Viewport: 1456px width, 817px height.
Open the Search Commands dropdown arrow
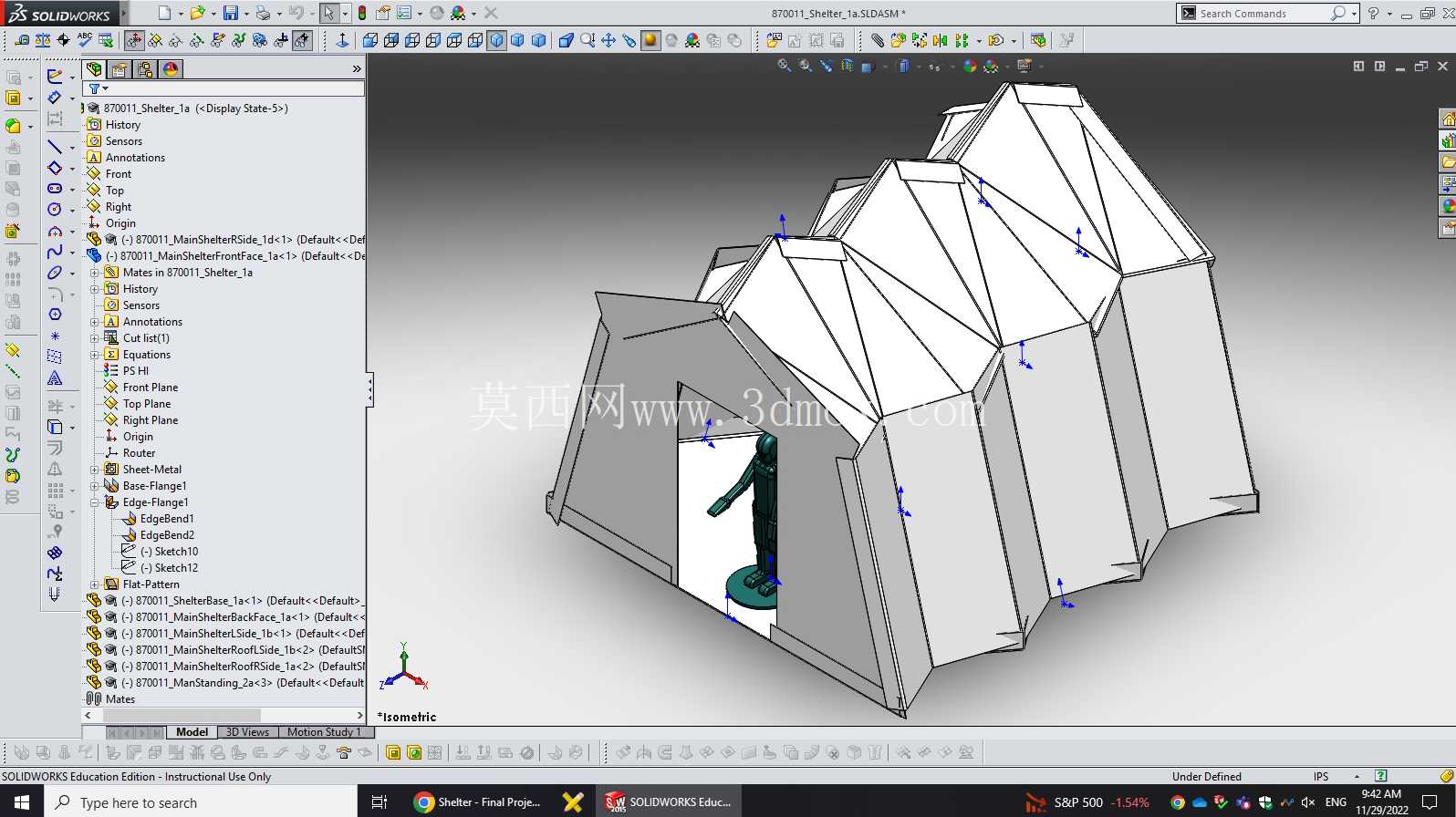tap(1354, 14)
